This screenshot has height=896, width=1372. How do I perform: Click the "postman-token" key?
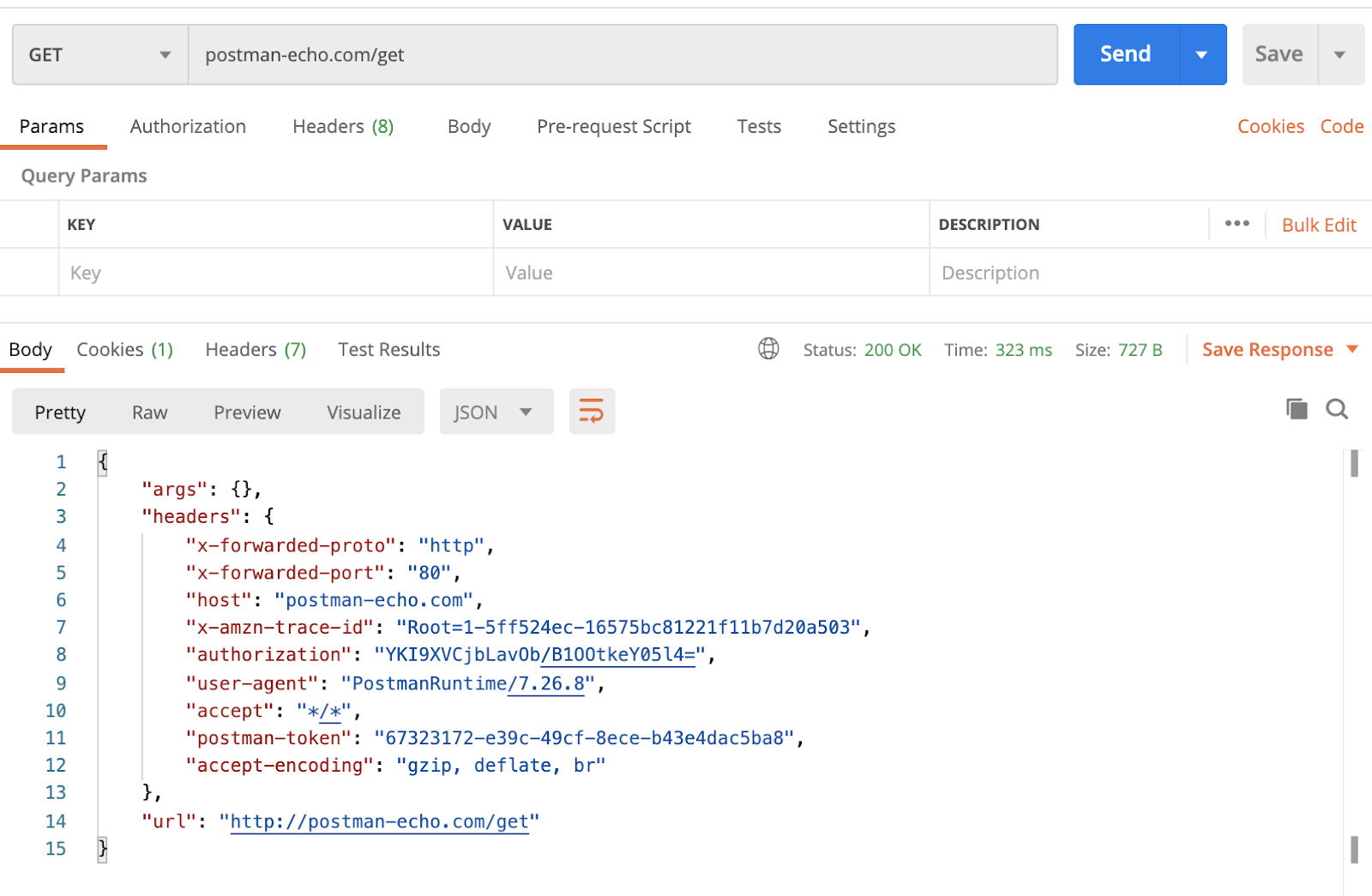pyautogui.click(x=269, y=738)
